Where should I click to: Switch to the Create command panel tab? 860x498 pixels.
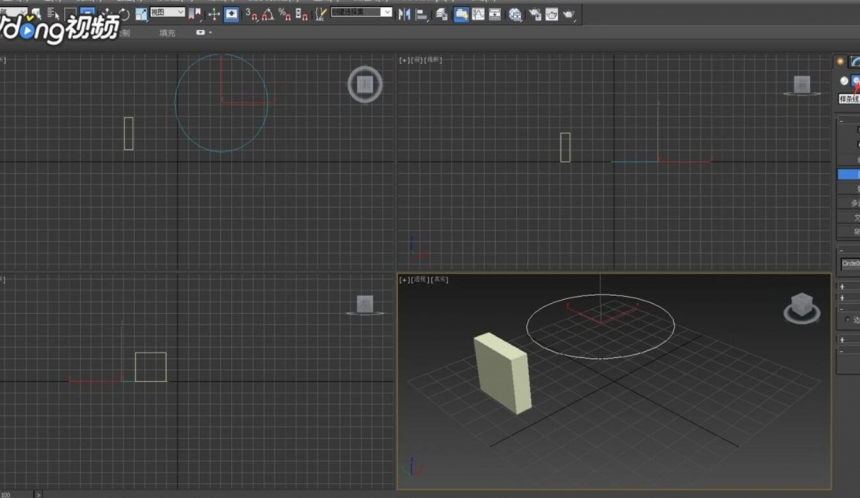point(840,61)
